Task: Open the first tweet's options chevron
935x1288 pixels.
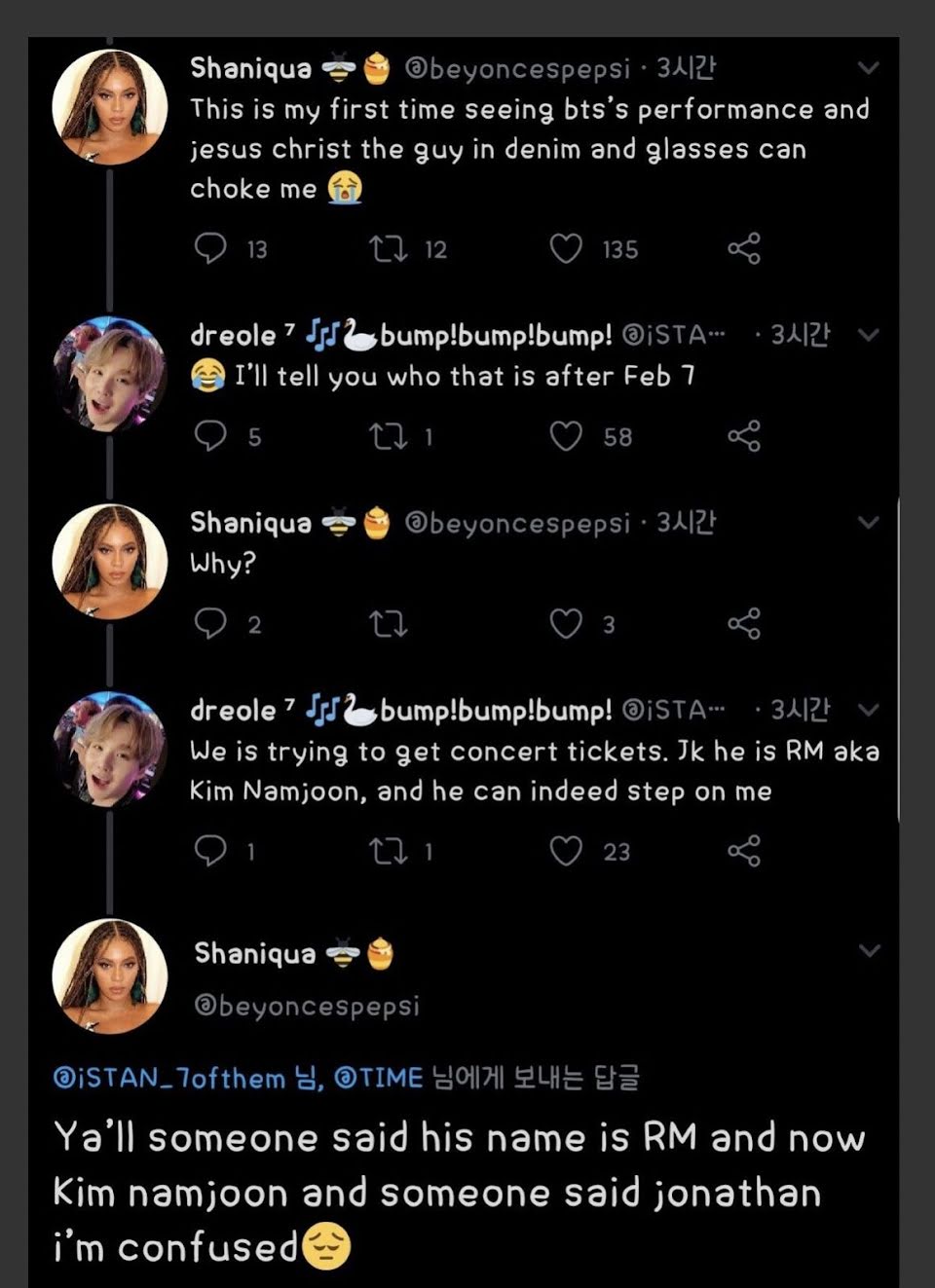Action: (868, 68)
